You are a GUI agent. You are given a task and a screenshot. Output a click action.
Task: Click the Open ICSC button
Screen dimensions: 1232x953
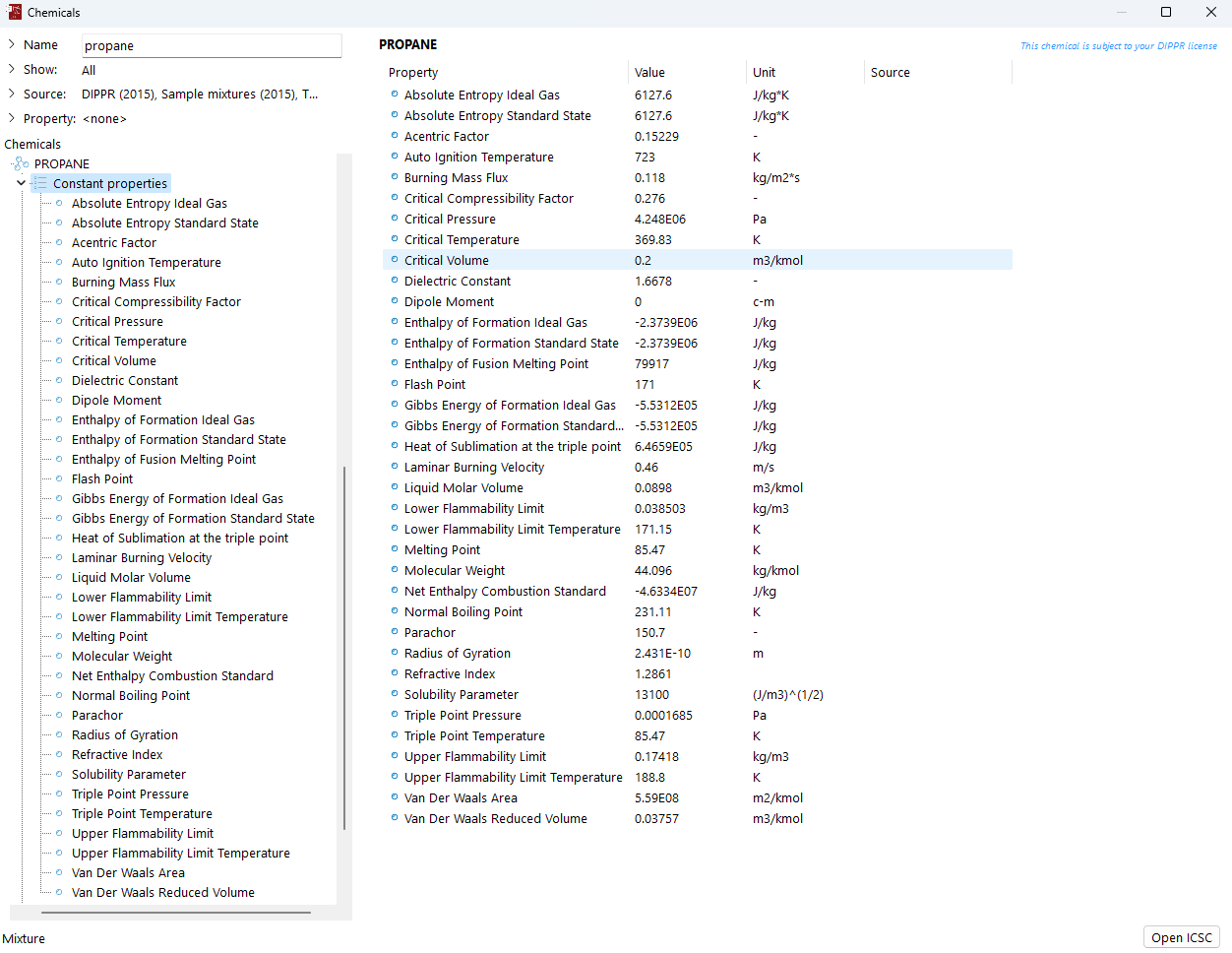[x=1182, y=937]
